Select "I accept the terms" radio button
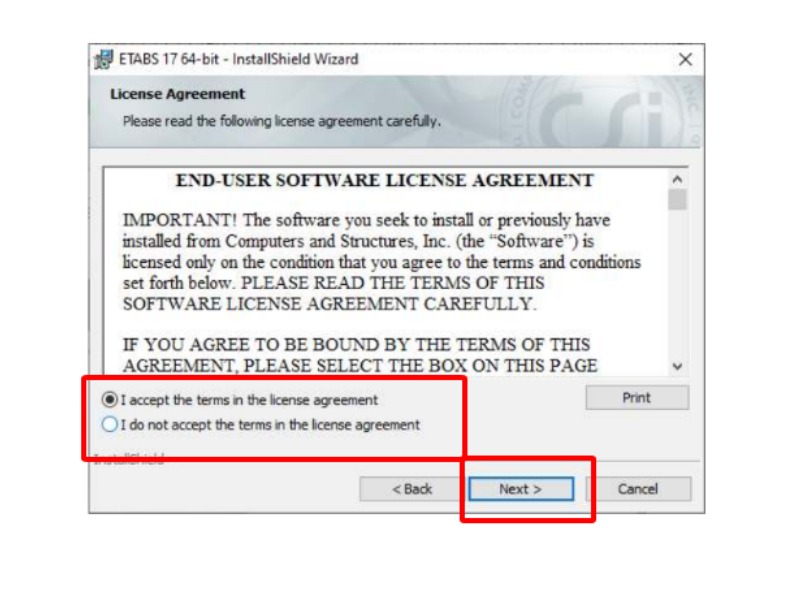 pyautogui.click(x=110, y=399)
